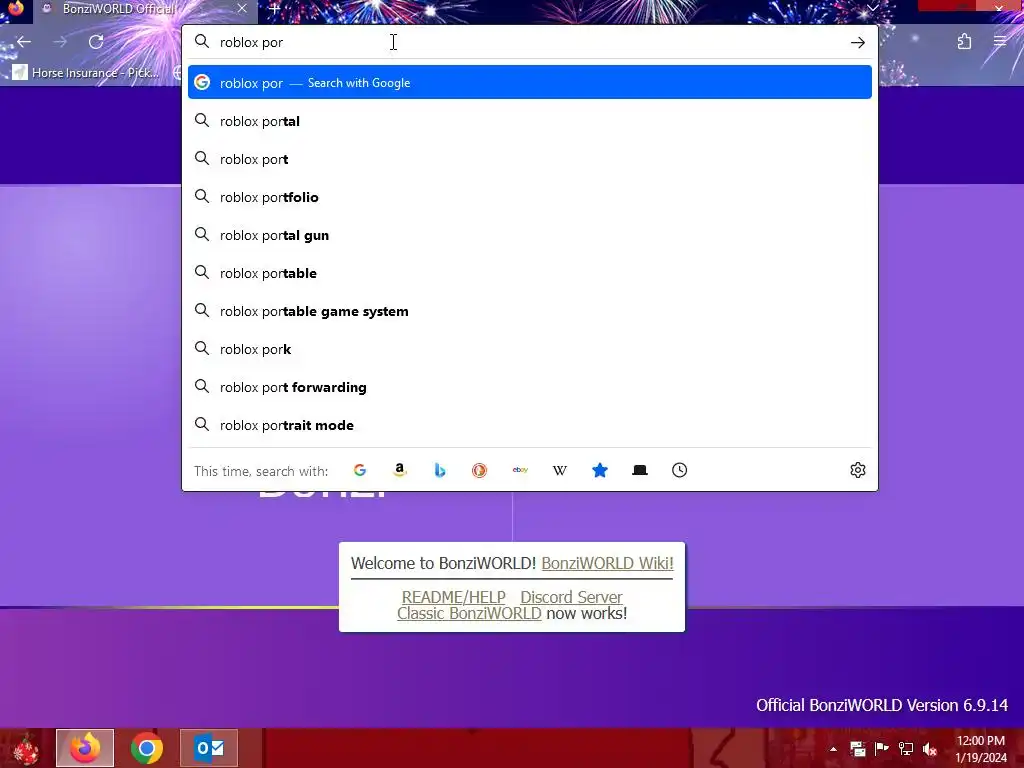The height and width of the screenshot is (768, 1024).
Task: Go forward with the forward arrow
Action: (60, 42)
